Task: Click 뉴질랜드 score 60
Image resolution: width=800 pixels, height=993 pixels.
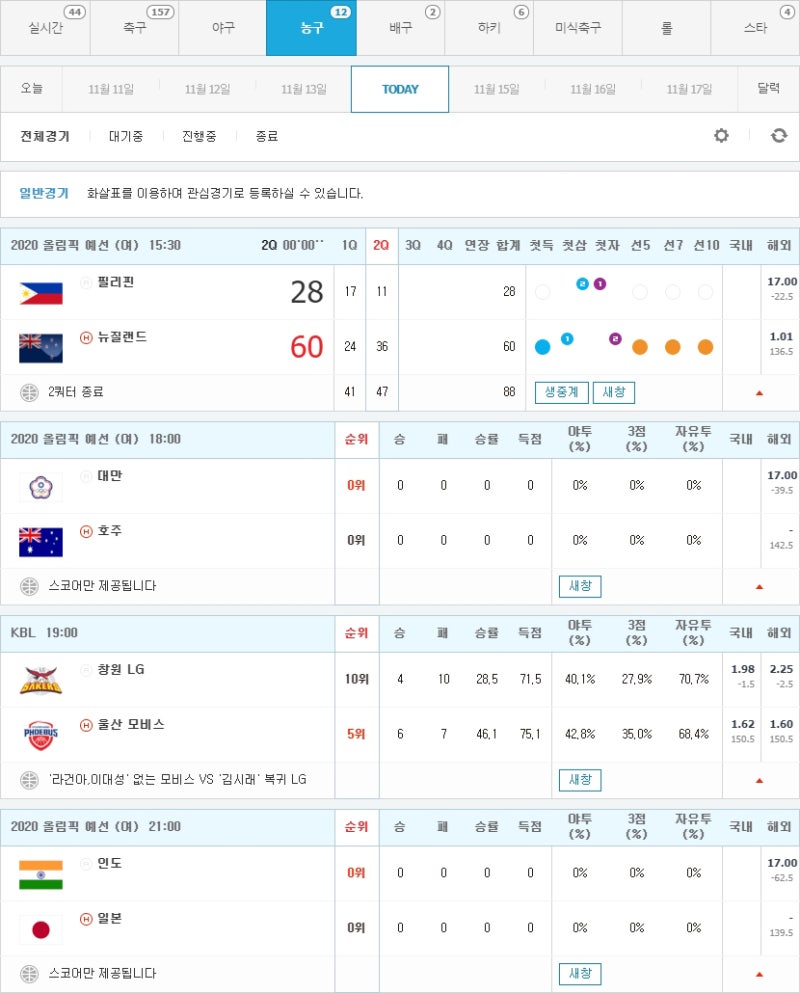Action: pos(307,347)
